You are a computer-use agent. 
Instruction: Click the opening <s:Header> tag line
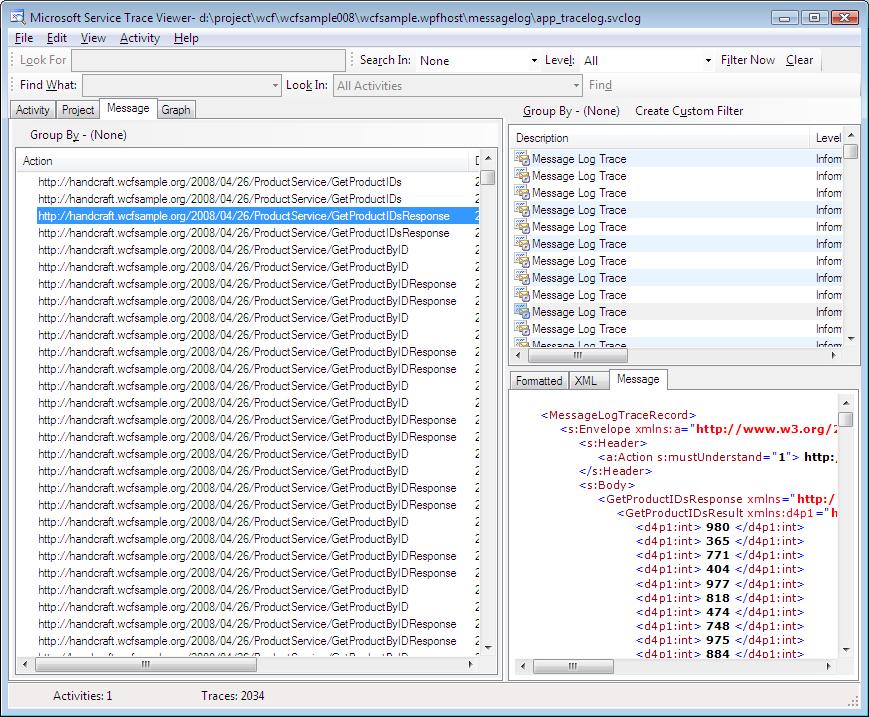click(x=613, y=443)
